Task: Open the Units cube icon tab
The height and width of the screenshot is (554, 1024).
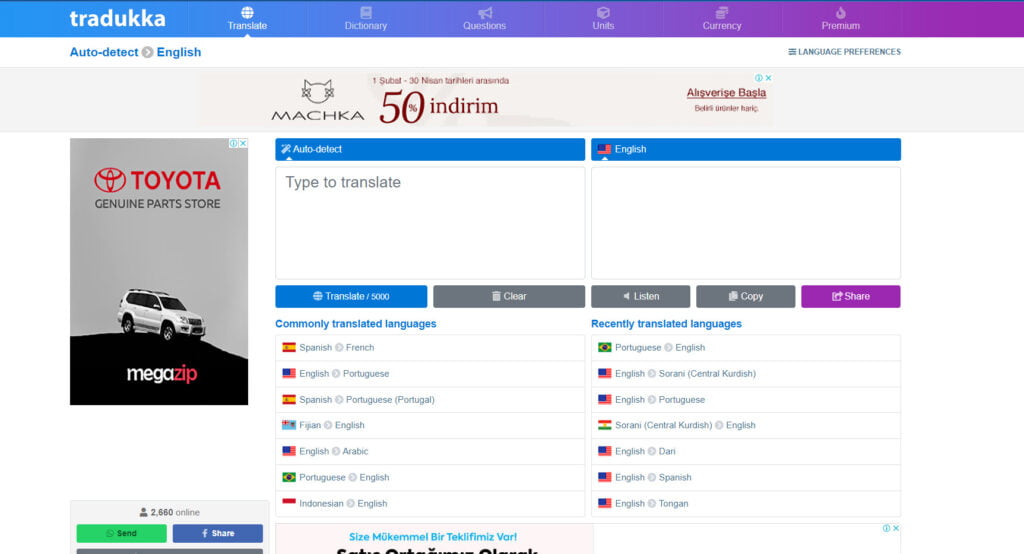Action: click(603, 18)
